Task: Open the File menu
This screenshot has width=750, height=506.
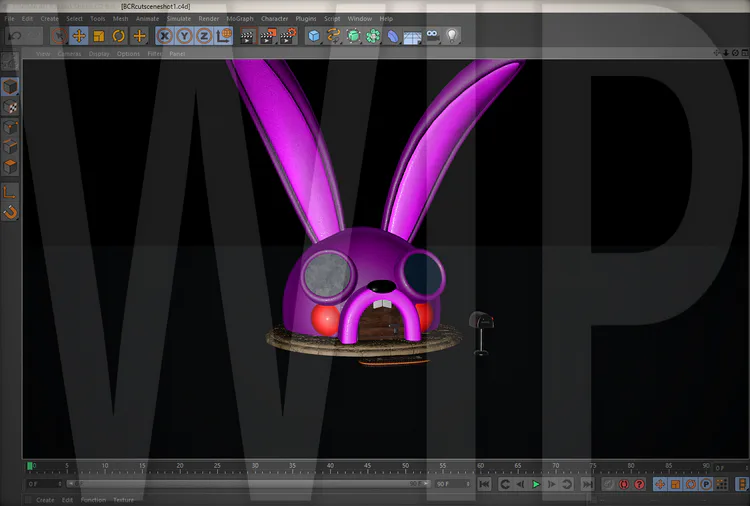Action: 10,19
